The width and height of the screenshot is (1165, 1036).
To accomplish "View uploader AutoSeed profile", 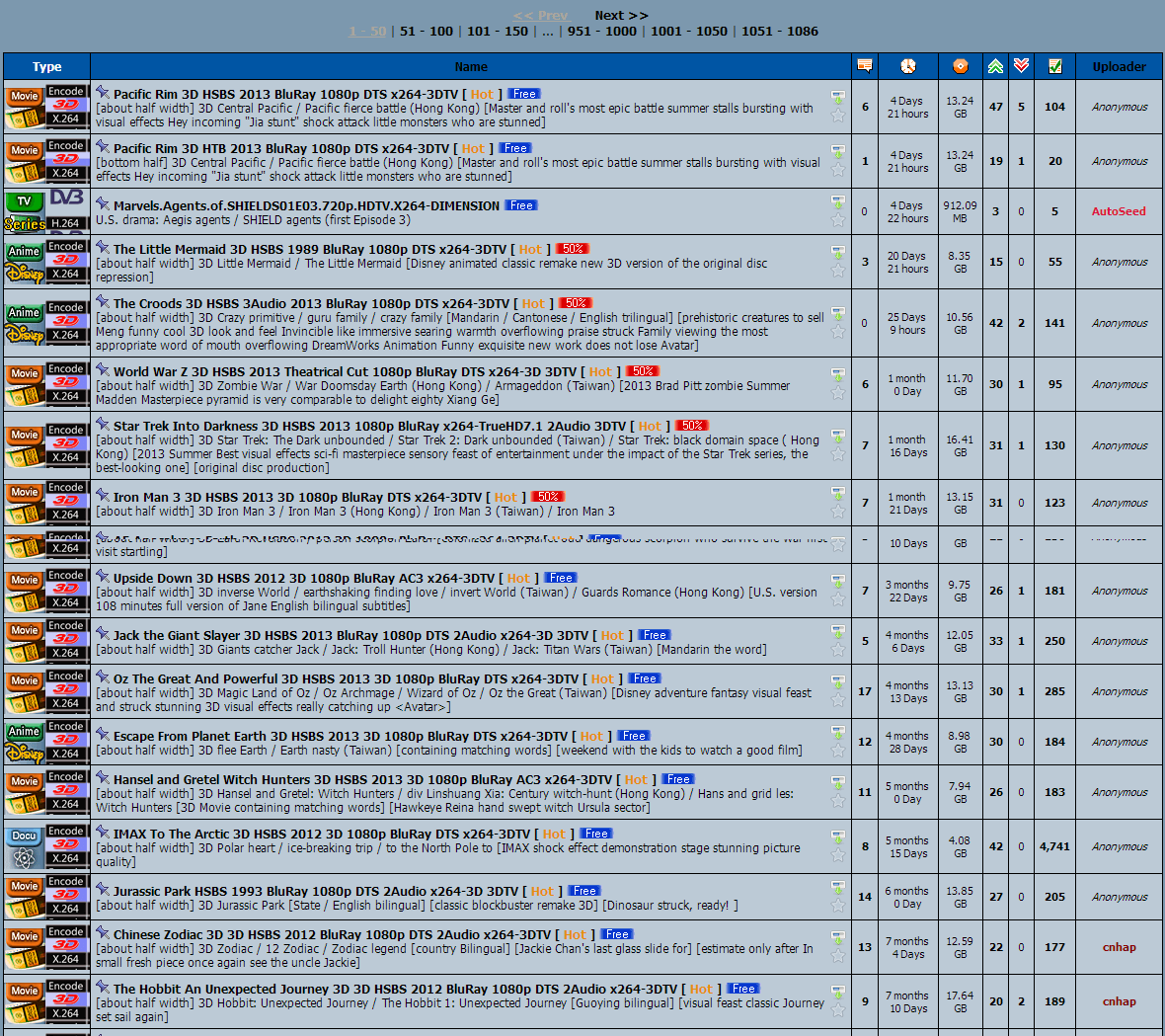I will point(1119,211).
